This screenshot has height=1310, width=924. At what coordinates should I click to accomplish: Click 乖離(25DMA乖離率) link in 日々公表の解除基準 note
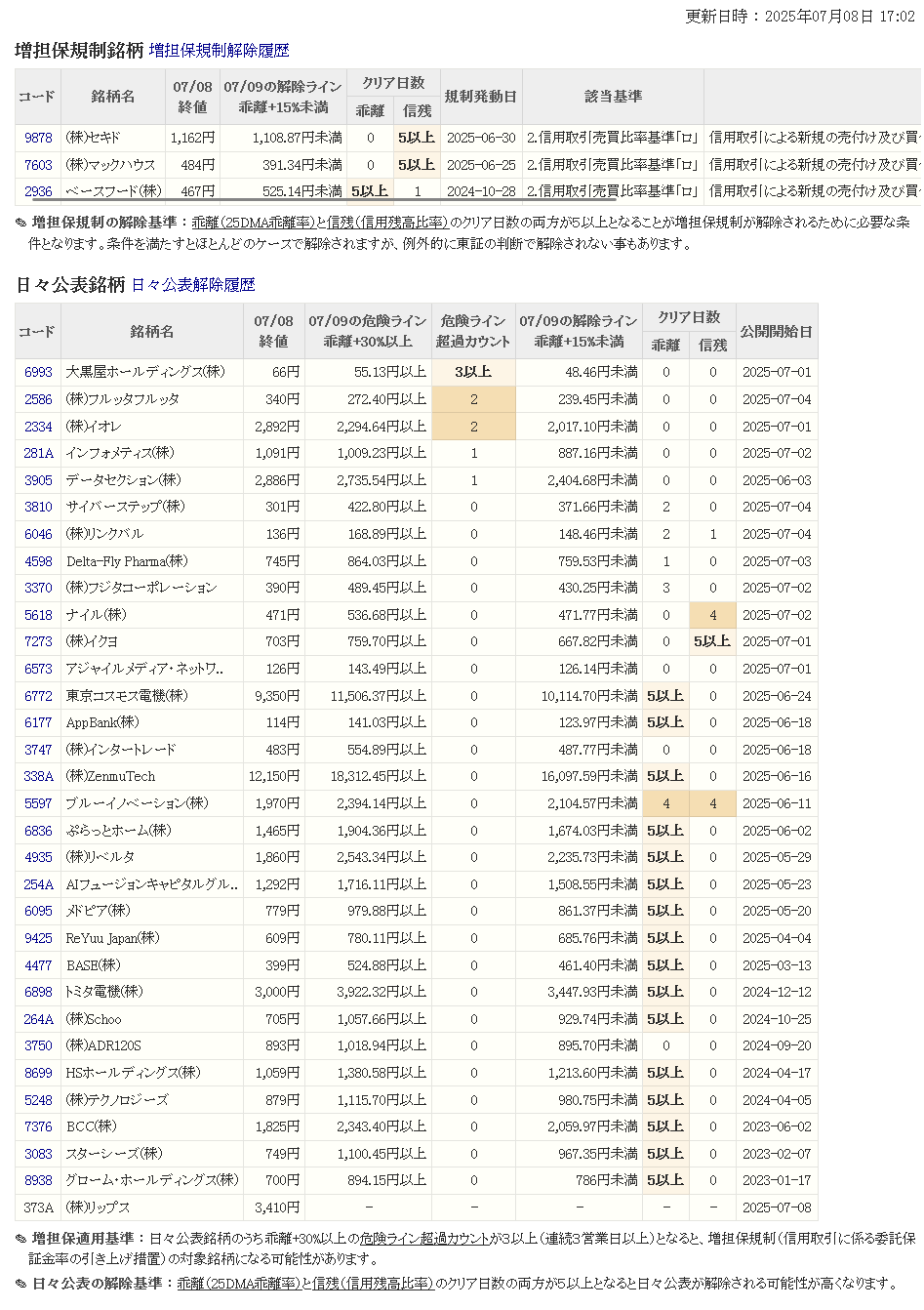(239, 1284)
